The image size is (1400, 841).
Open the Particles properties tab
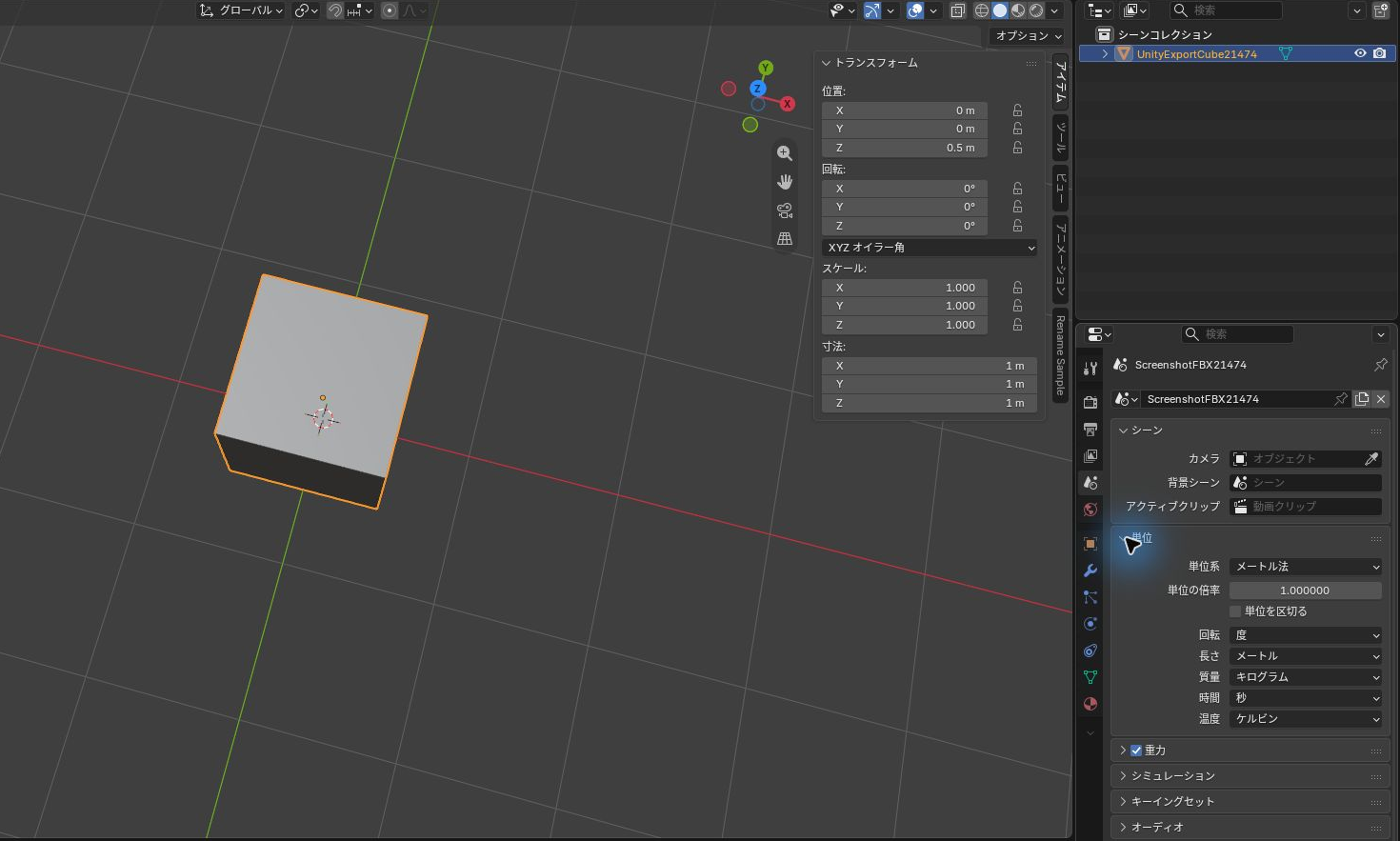pyautogui.click(x=1090, y=597)
